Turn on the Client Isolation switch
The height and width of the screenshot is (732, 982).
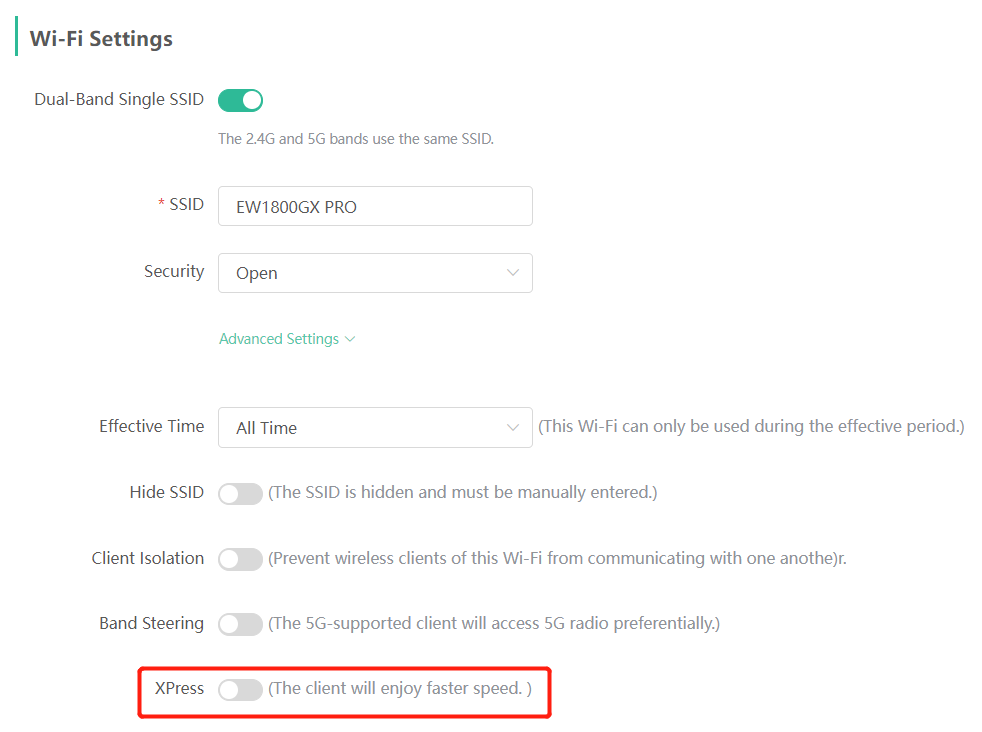click(x=240, y=559)
